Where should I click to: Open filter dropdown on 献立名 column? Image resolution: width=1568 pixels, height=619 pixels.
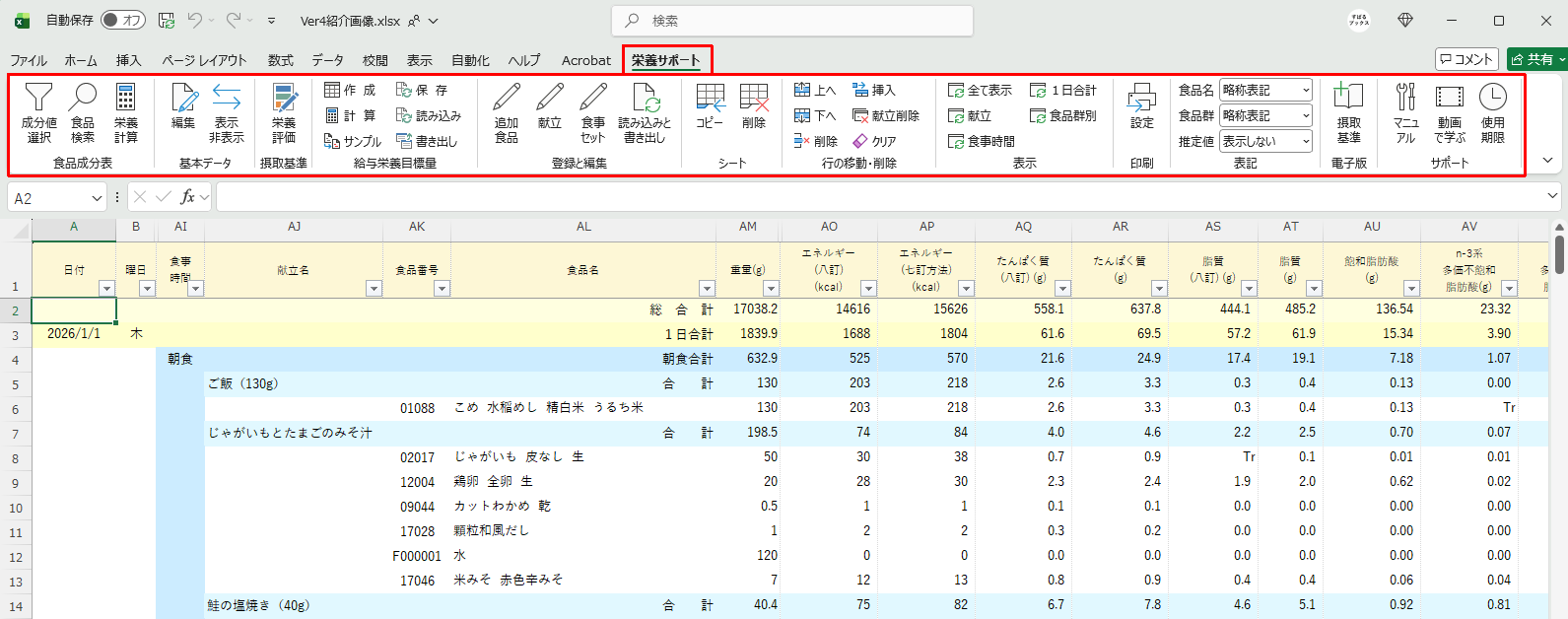pyautogui.click(x=374, y=288)
